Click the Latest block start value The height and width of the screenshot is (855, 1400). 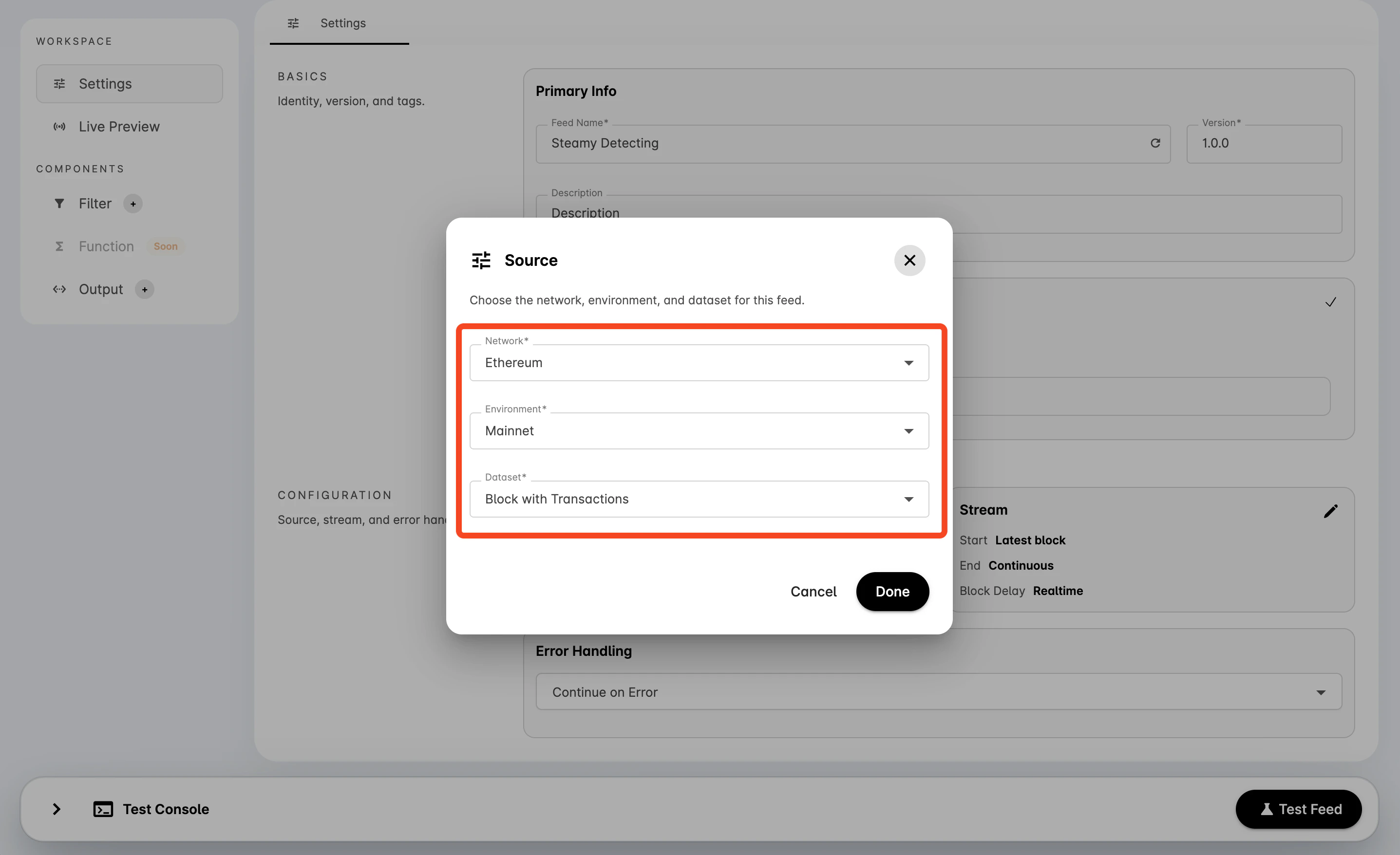(x=1030, y=540)
